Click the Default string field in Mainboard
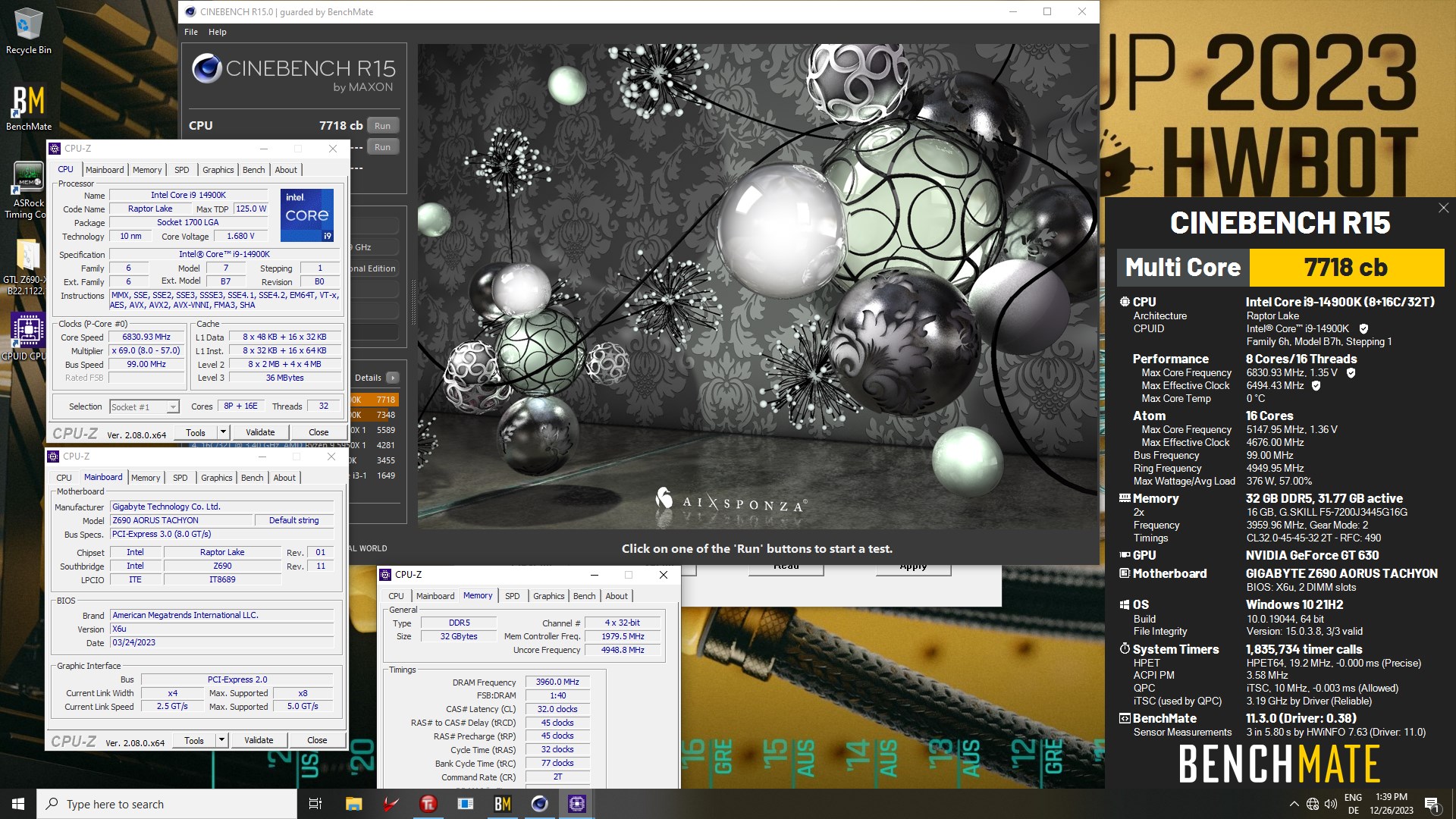This screenshot has width=1456, height=819. [x=293, y=520]
